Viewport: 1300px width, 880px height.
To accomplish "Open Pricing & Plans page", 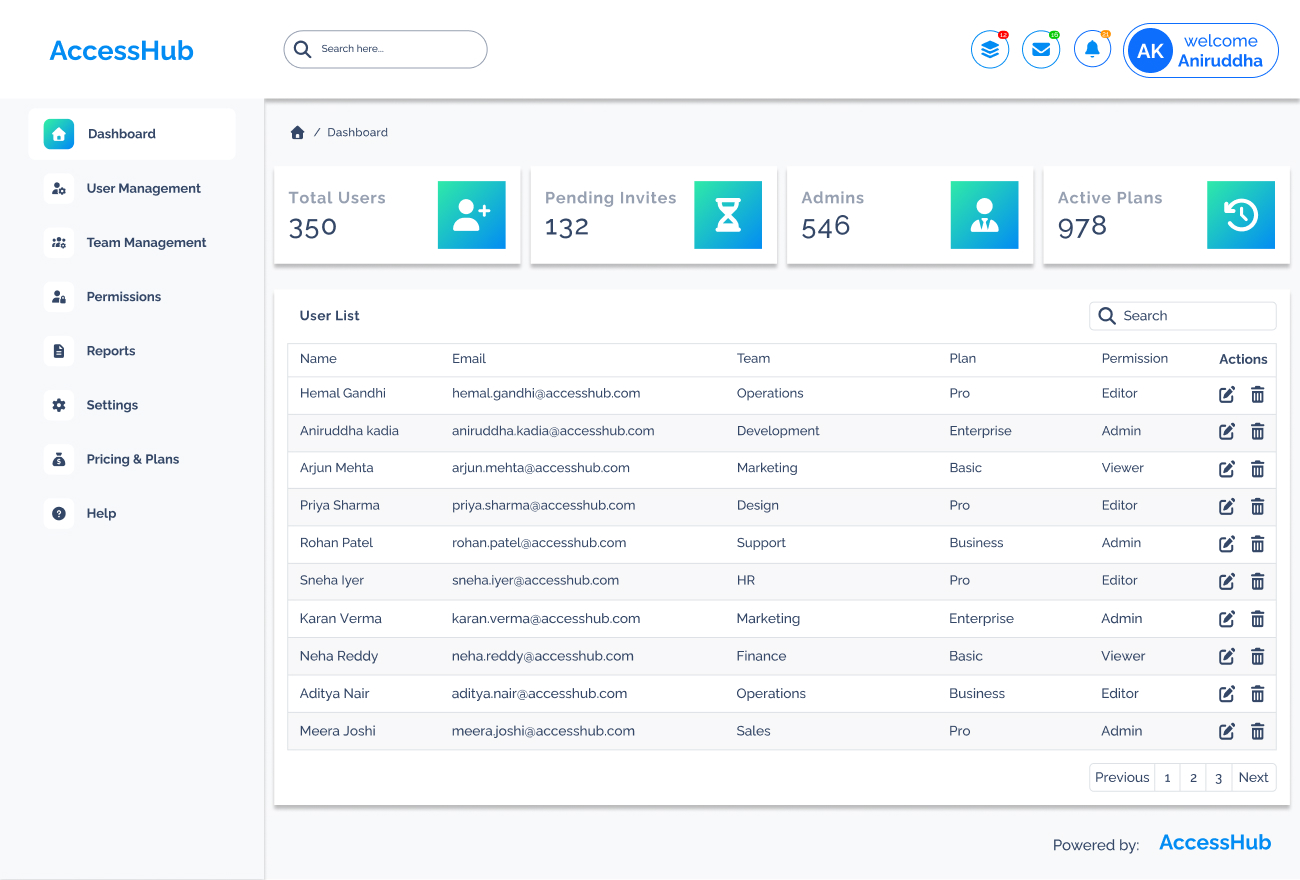I will point(132,460).
